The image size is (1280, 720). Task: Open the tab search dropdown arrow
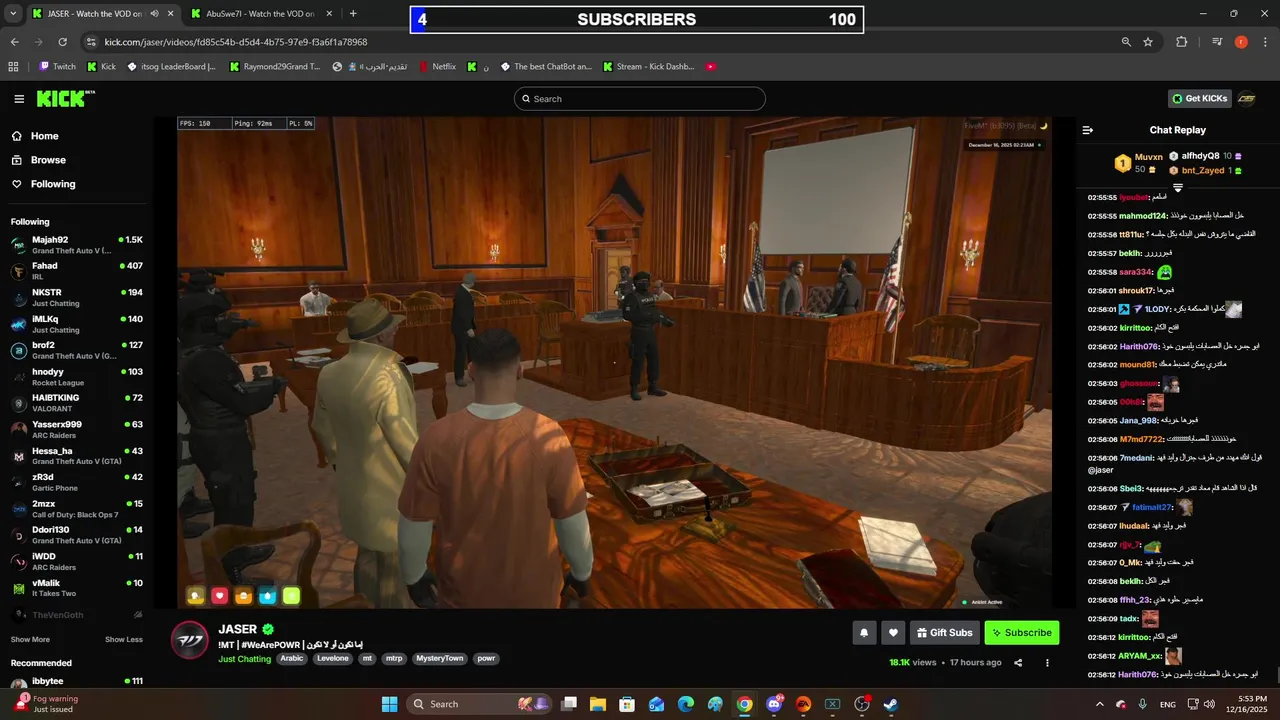(x=11, y=14)
